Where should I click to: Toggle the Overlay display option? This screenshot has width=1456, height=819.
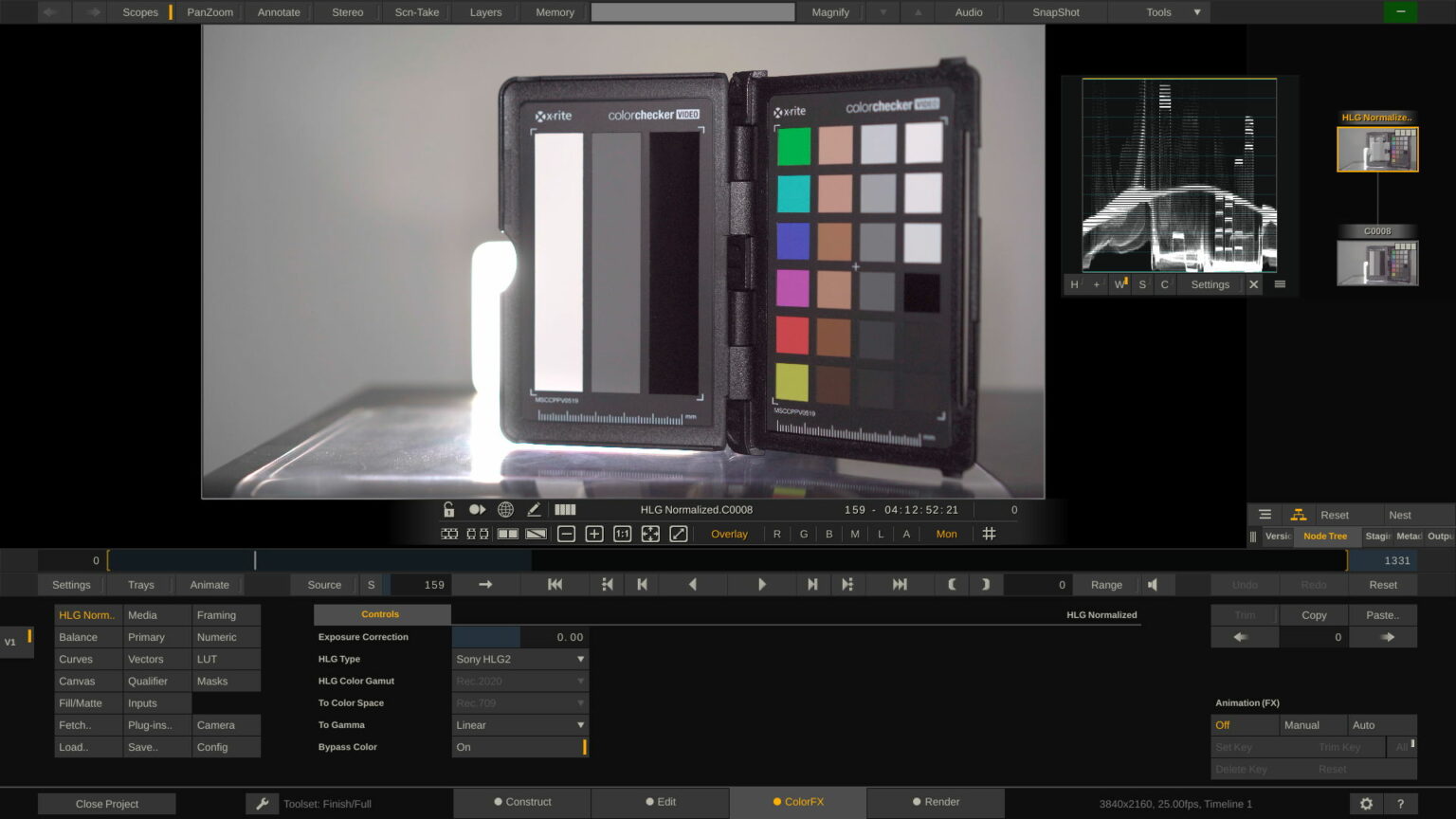[x=729, y=534]
